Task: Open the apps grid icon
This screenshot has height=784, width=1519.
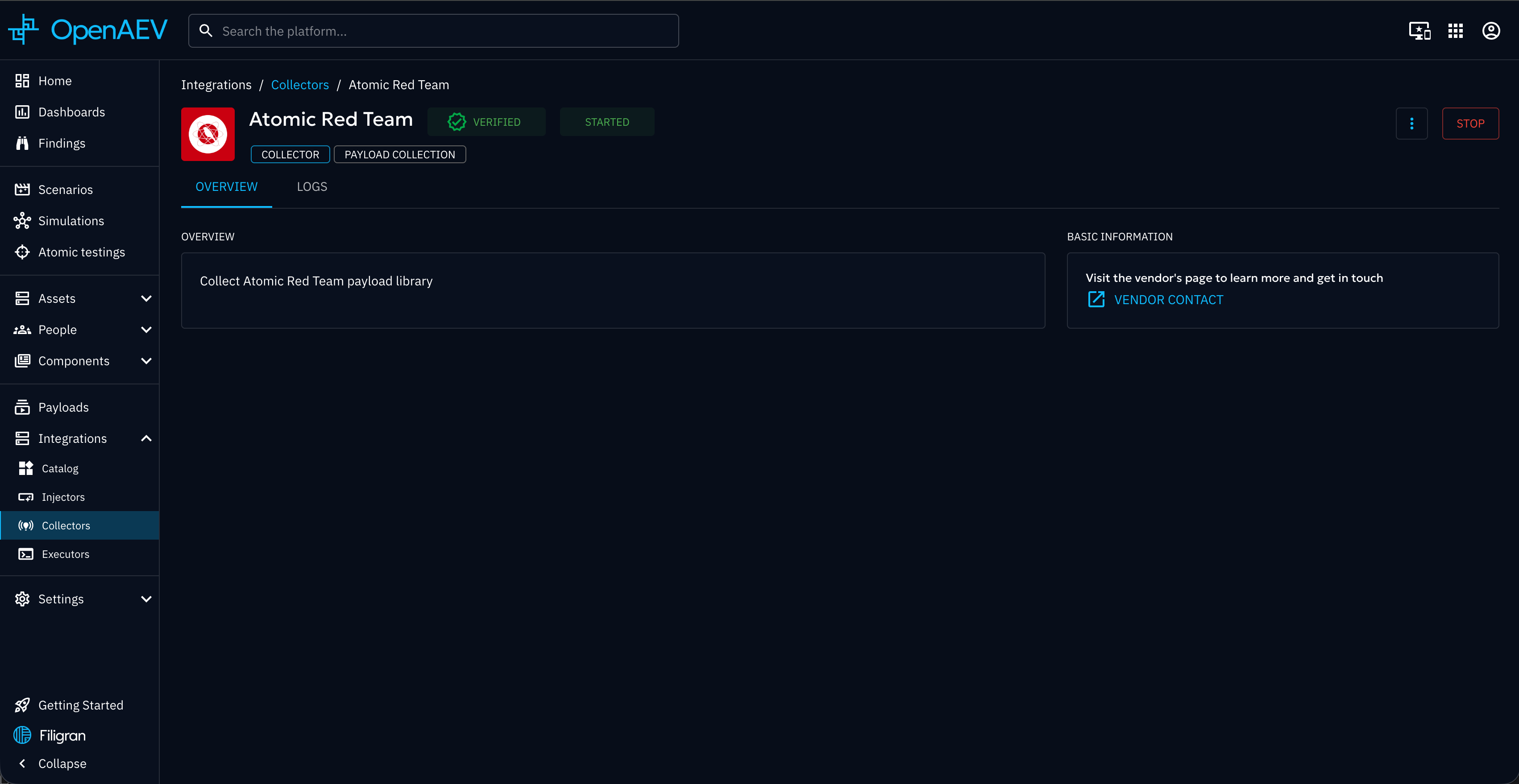Action: pos(1455,31)
